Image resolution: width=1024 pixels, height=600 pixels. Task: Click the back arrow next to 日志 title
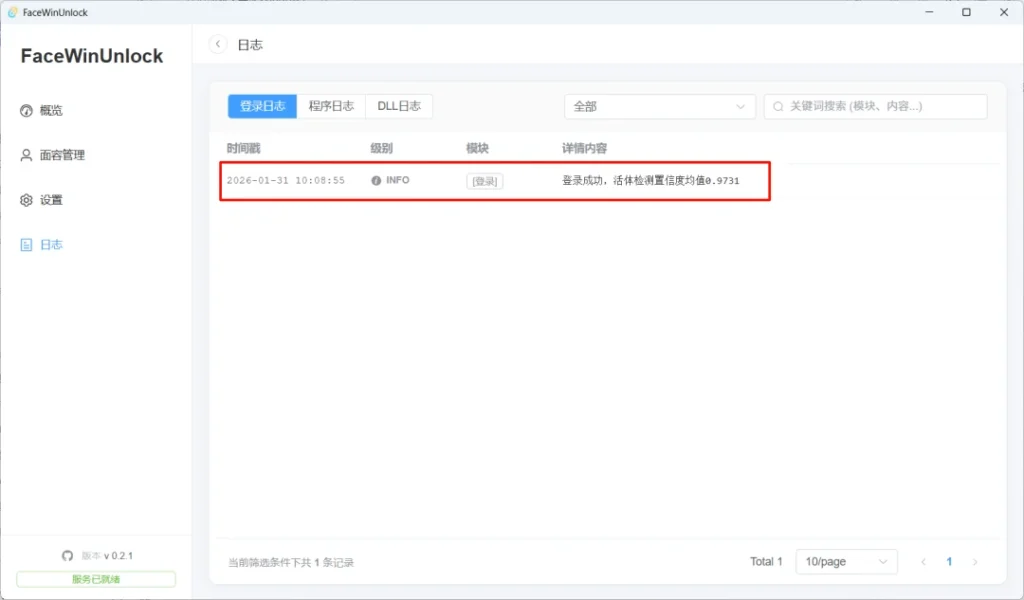[x=218, y=44]
